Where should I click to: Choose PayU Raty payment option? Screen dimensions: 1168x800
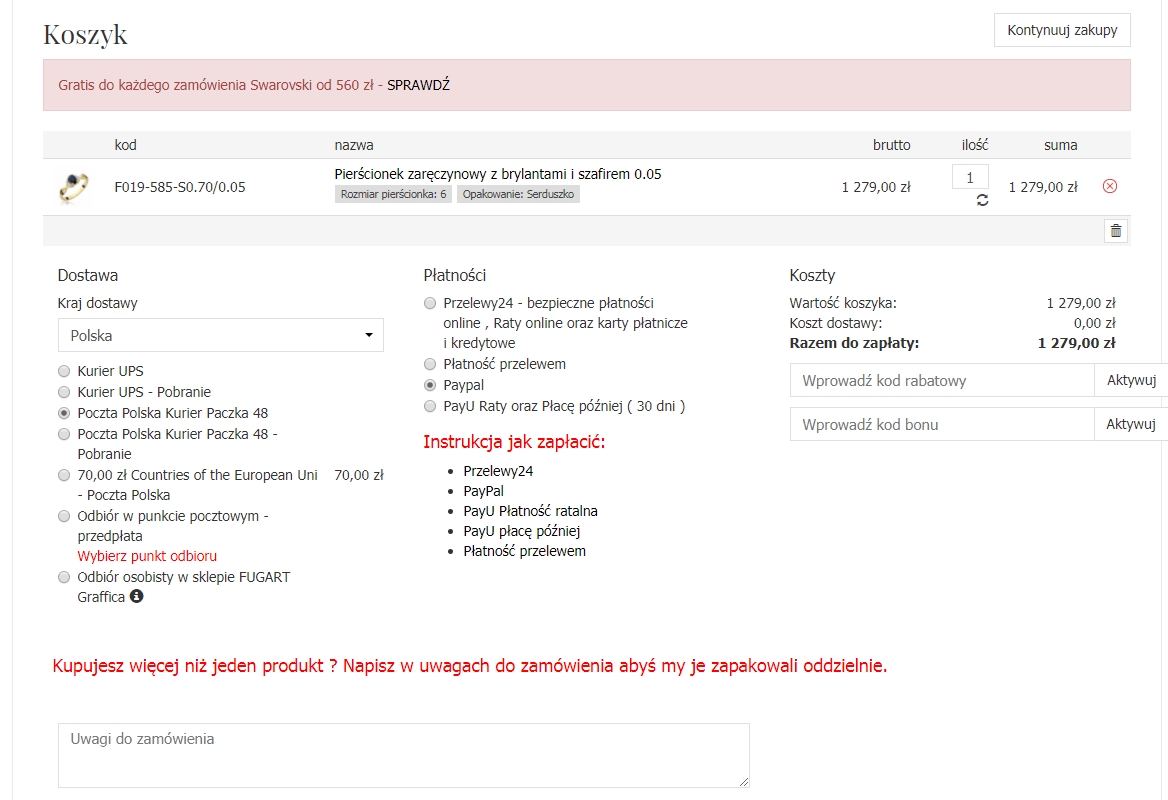tap(430, 406)
